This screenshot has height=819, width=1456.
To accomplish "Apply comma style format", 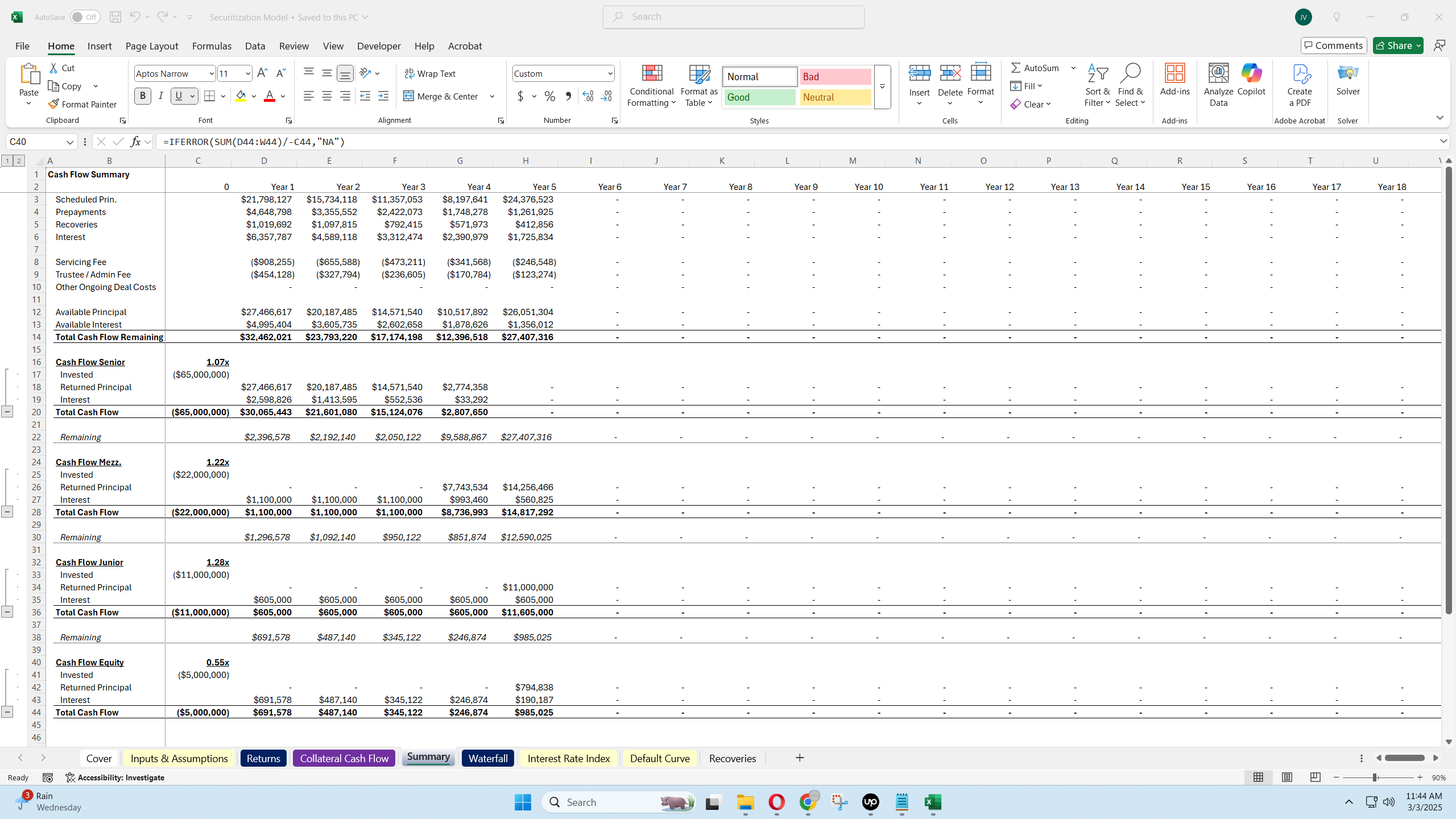I will coord(568,96).
